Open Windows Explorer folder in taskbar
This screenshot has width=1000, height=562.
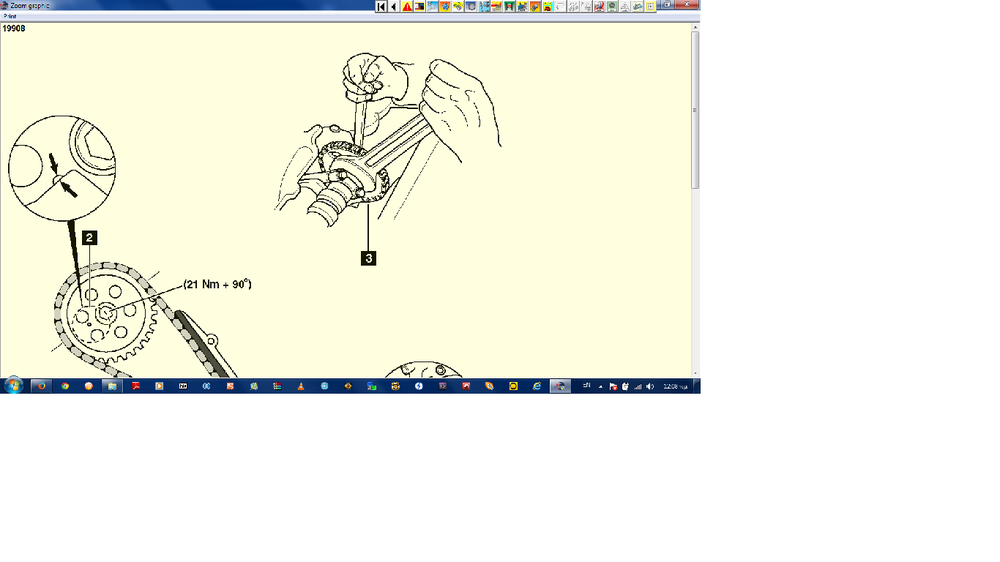tap(112, 386)
